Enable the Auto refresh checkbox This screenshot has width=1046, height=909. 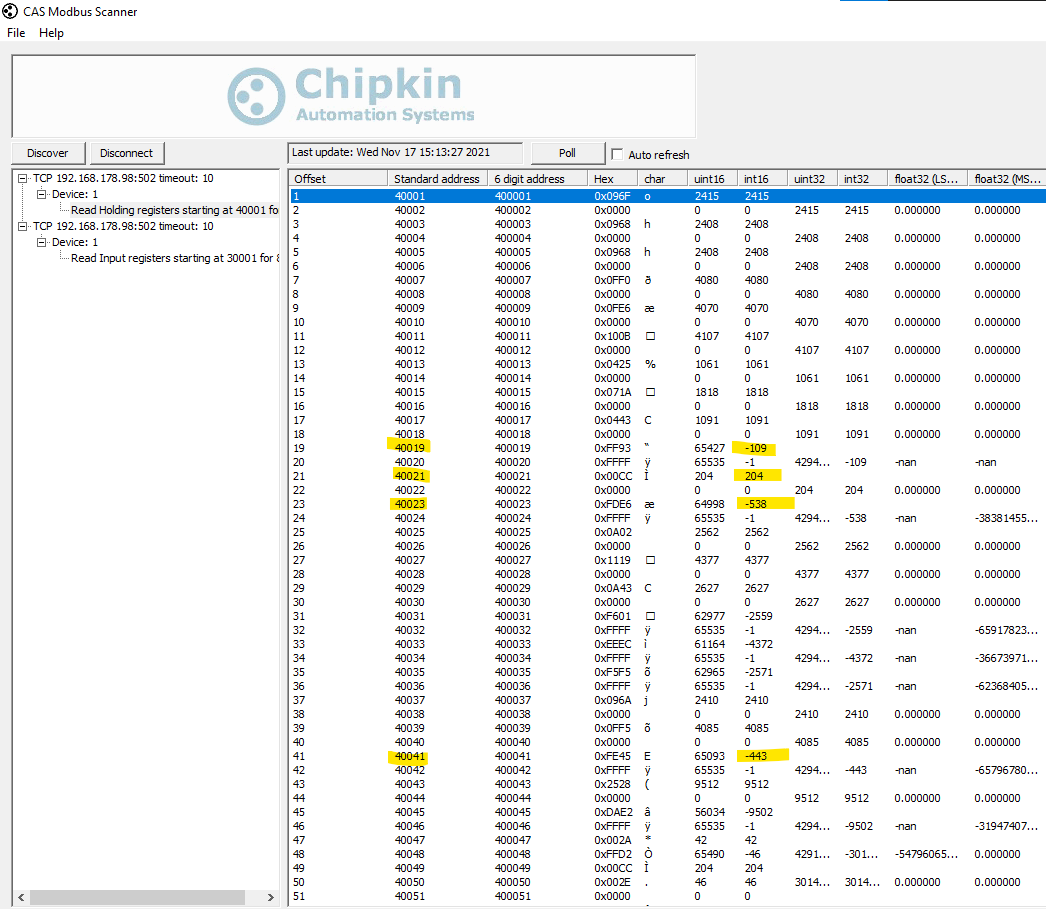click(x=617, y=154)
